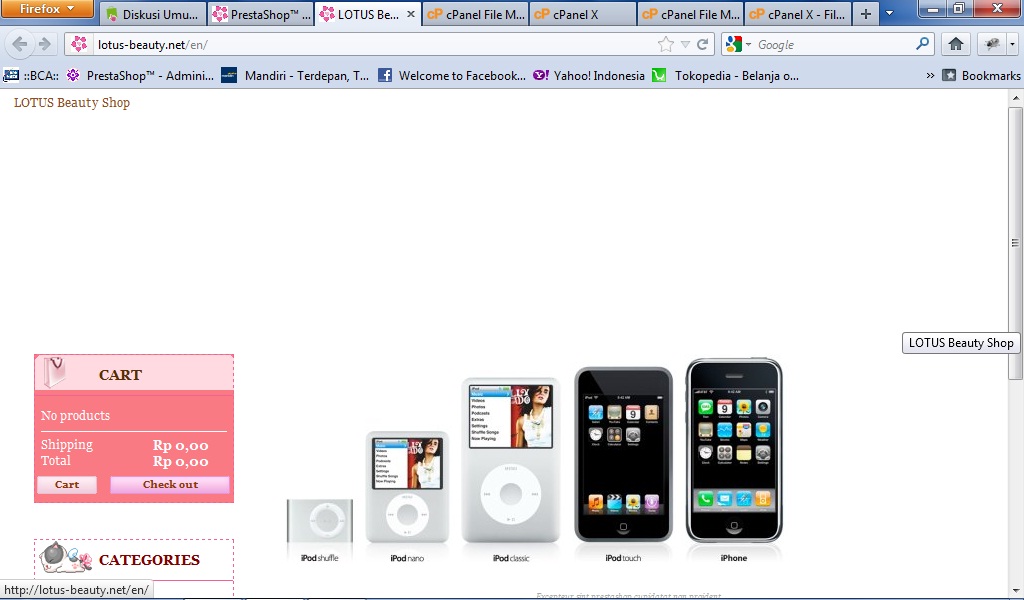The height and width of the screenshot is (600, 1024).
Task: Click the Facebook bookmark icon
Action: coord(385,75)
